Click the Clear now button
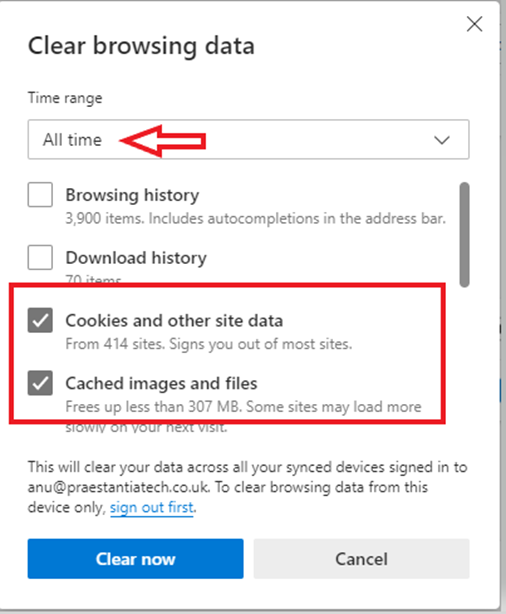Image resolution: width=506 pixels, height=614 pixels. pos(136,559)
